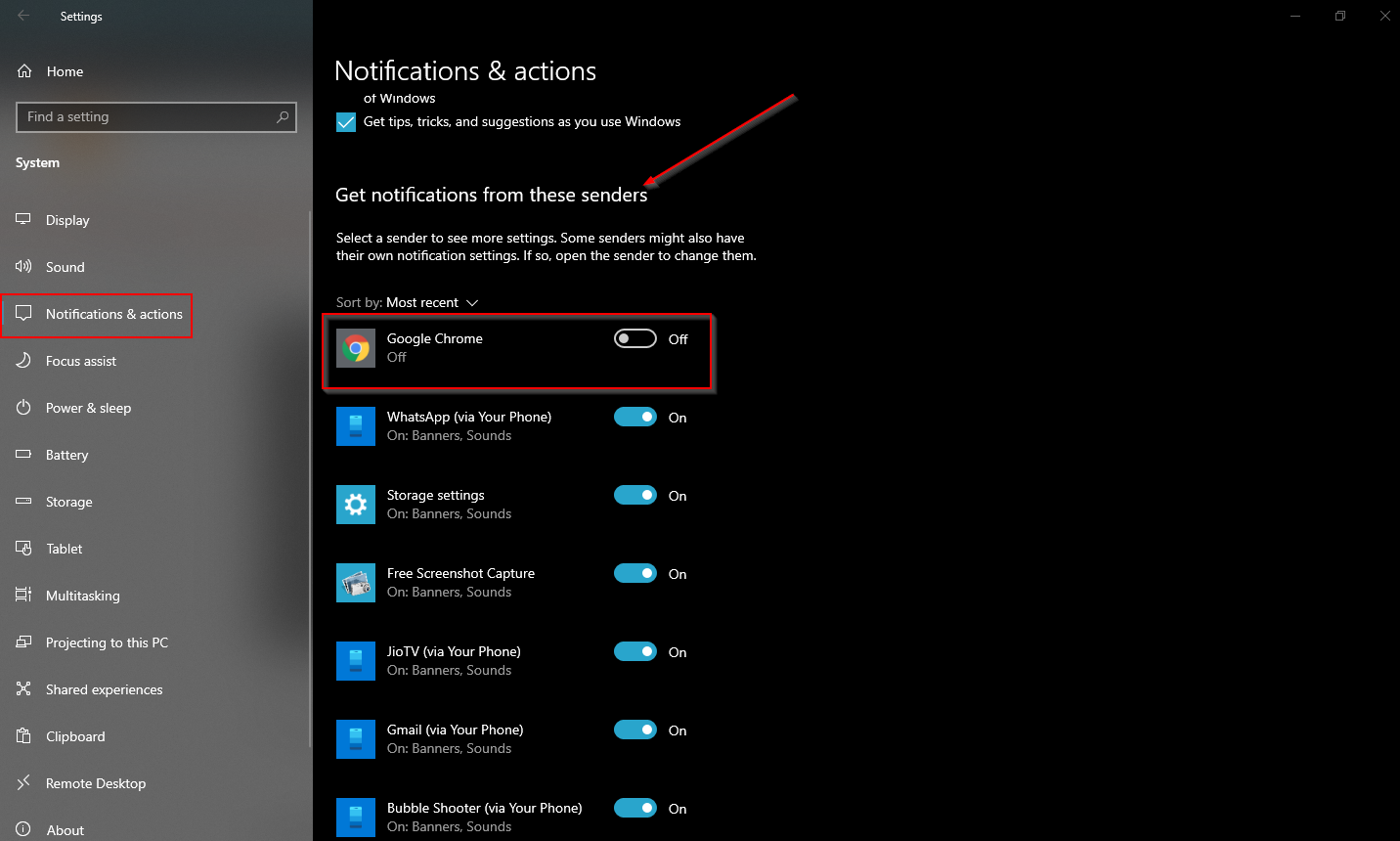Image resolution: width=1400 pixels, height=841 pixels.
Task: Click the Find a setting search box
Action: pos(156,117)
